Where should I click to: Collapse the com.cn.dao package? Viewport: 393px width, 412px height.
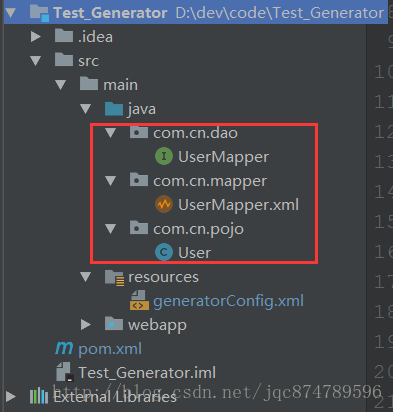coord(110,133)
